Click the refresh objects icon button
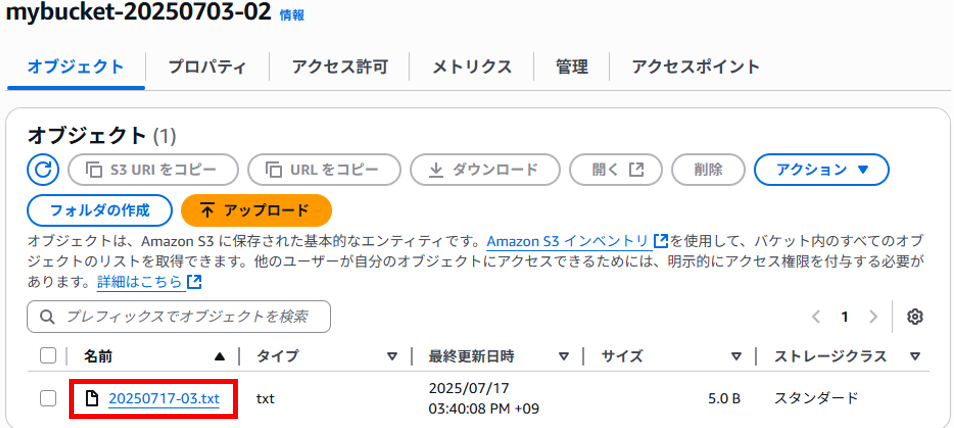Screen dimensions: 954x428 [x=43, y=169]
